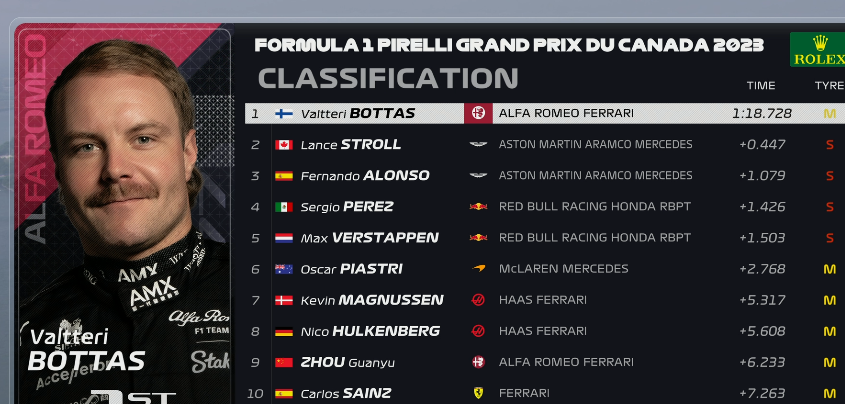Click the Finland flag beside Bottas

(x=284, y=114)
